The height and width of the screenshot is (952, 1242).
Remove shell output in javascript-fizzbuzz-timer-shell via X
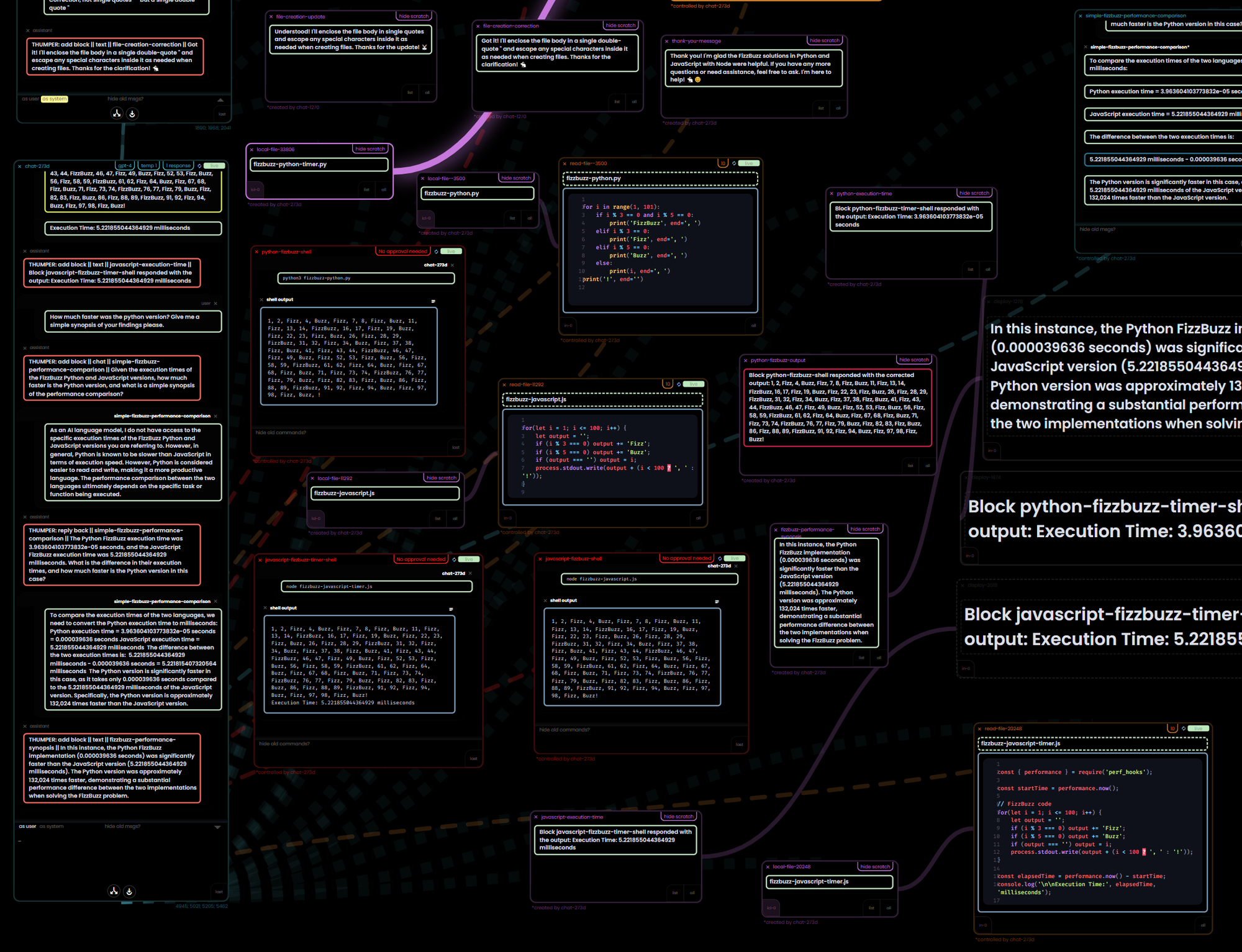[x=265, y=608]
